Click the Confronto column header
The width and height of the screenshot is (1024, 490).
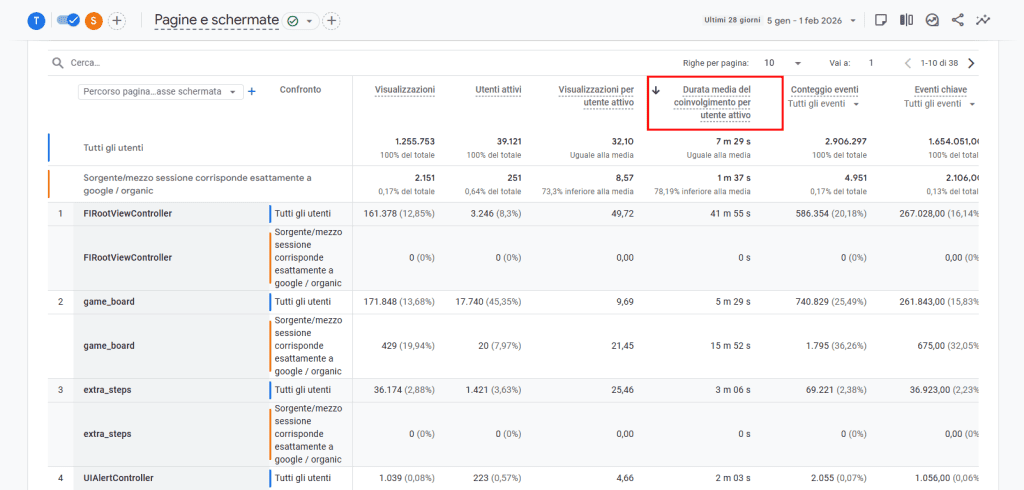coord(300,90)
